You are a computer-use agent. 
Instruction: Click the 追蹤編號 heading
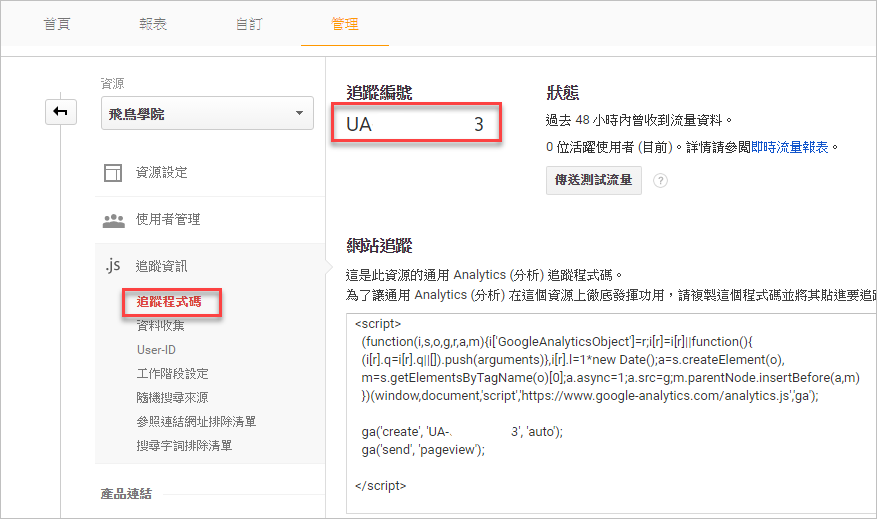379,93
